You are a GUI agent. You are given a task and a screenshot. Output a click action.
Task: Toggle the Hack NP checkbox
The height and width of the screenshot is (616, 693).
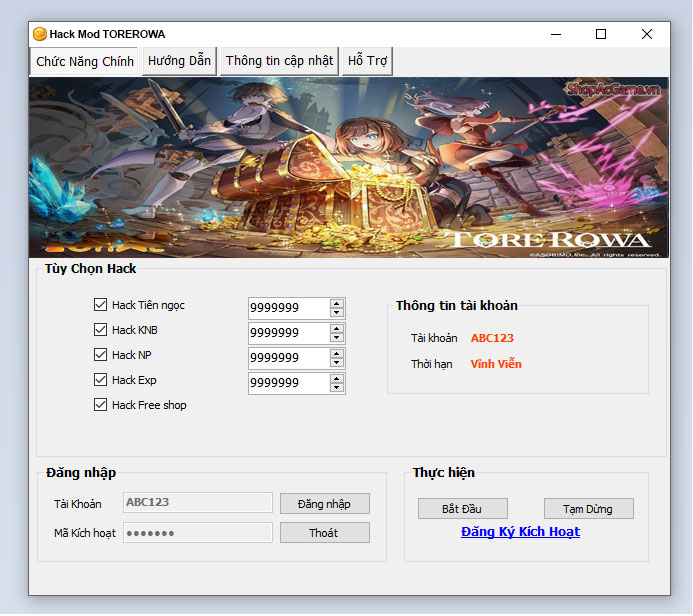click(x=100, y=355)
